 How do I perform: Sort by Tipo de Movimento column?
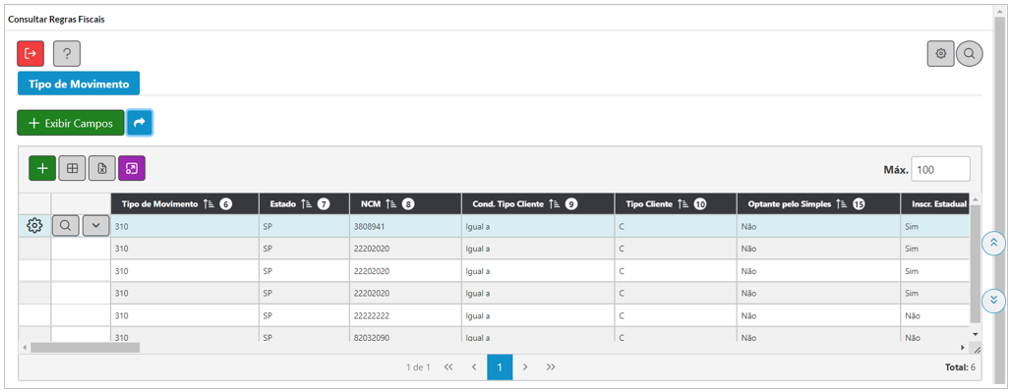tap(185, 203)
